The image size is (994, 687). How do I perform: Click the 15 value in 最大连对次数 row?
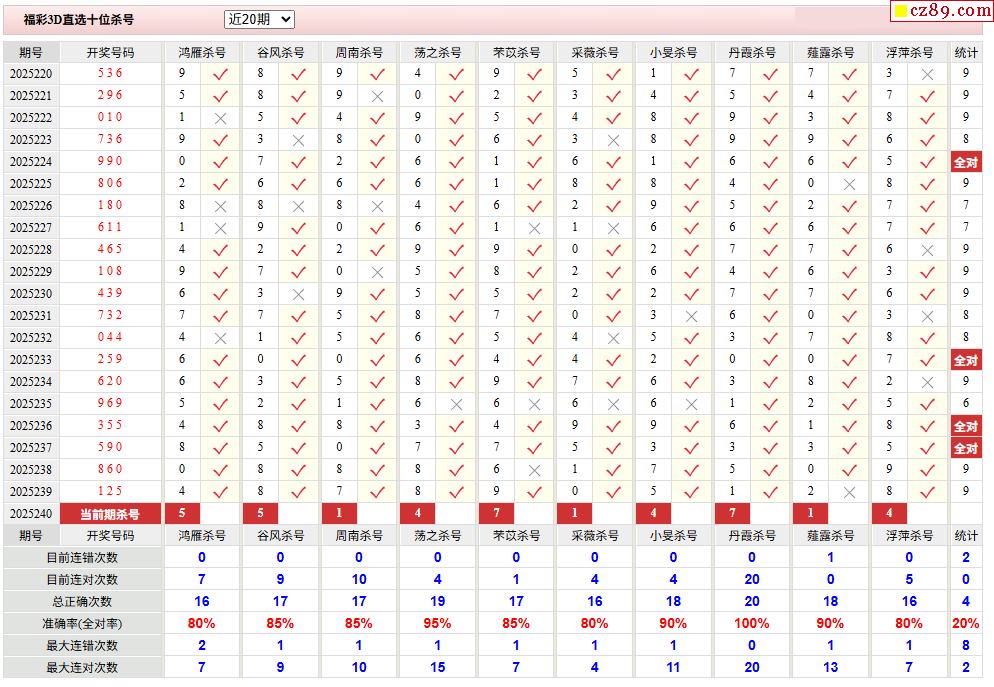point(437,667)
